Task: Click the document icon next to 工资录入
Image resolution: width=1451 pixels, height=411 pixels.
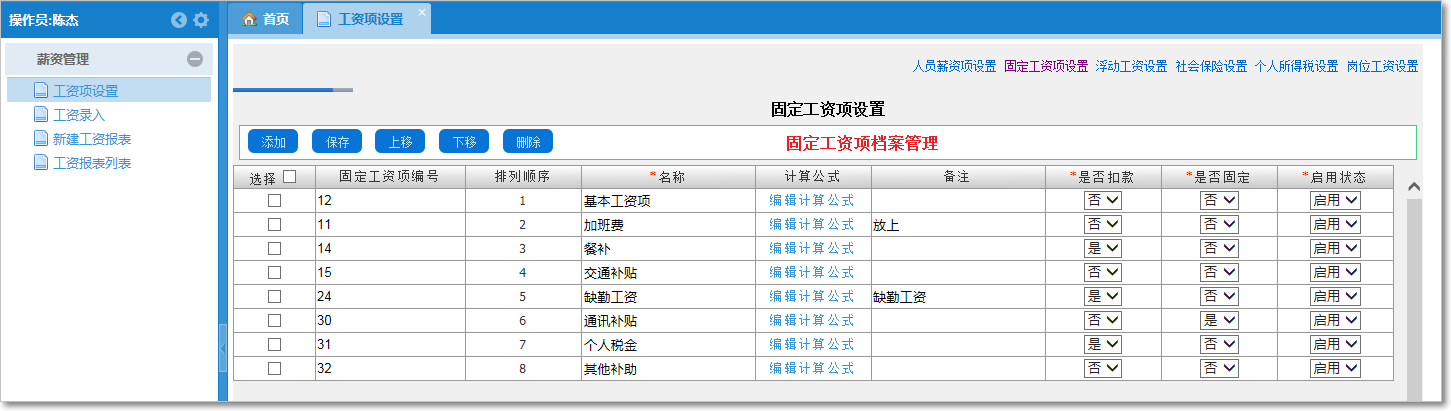Action: click(x=41, y=115)
